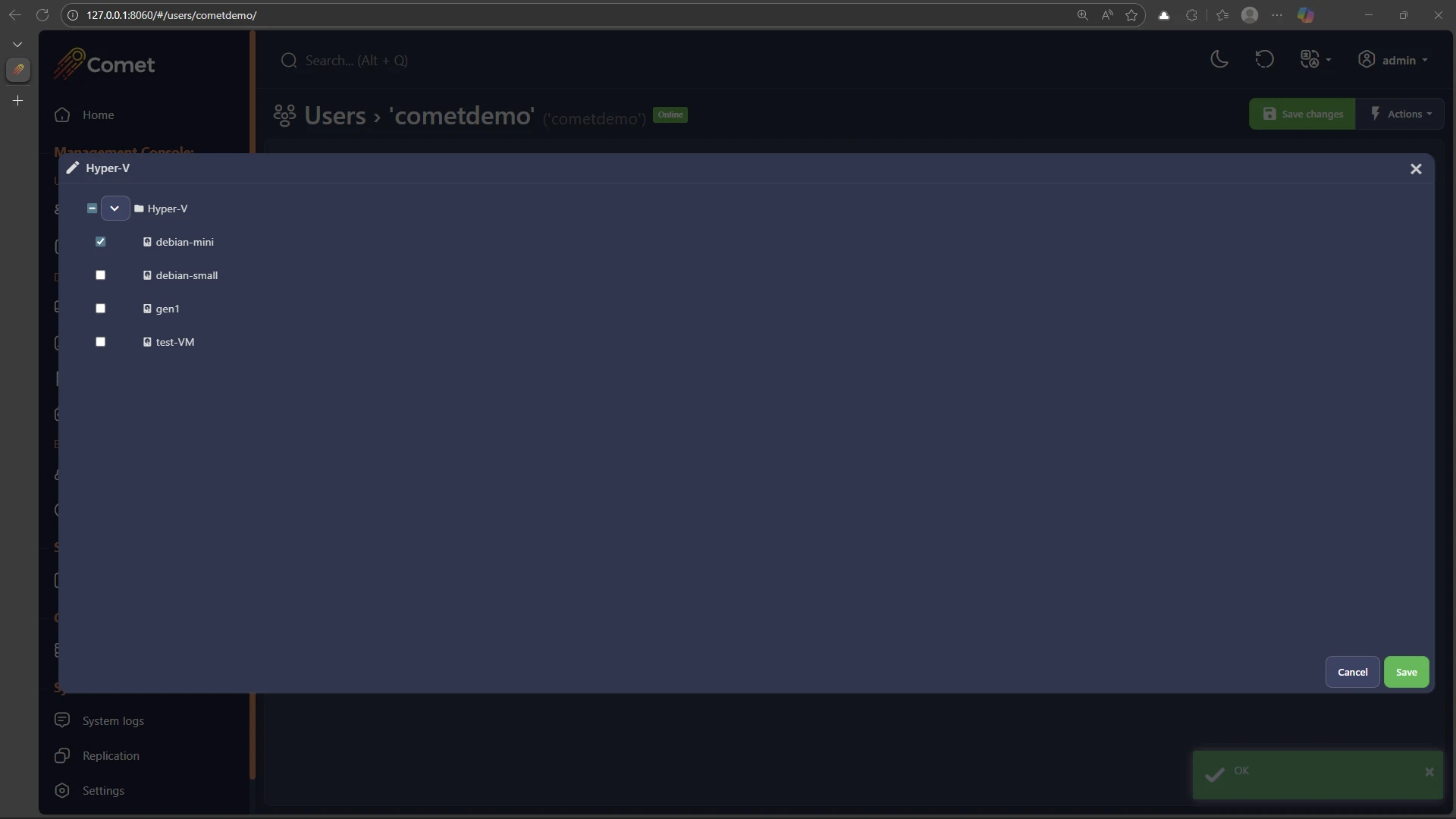Tick the test-VM checkbox
The width and height of the screenshot is (1456, 819).
click(101, 342)
